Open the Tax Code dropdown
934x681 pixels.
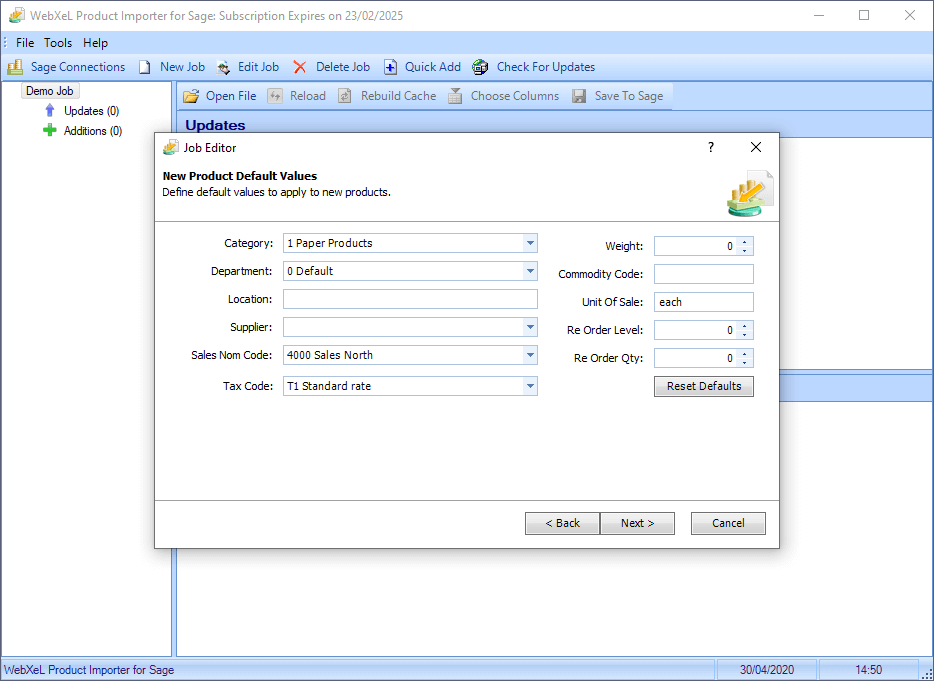click(530, 386)
